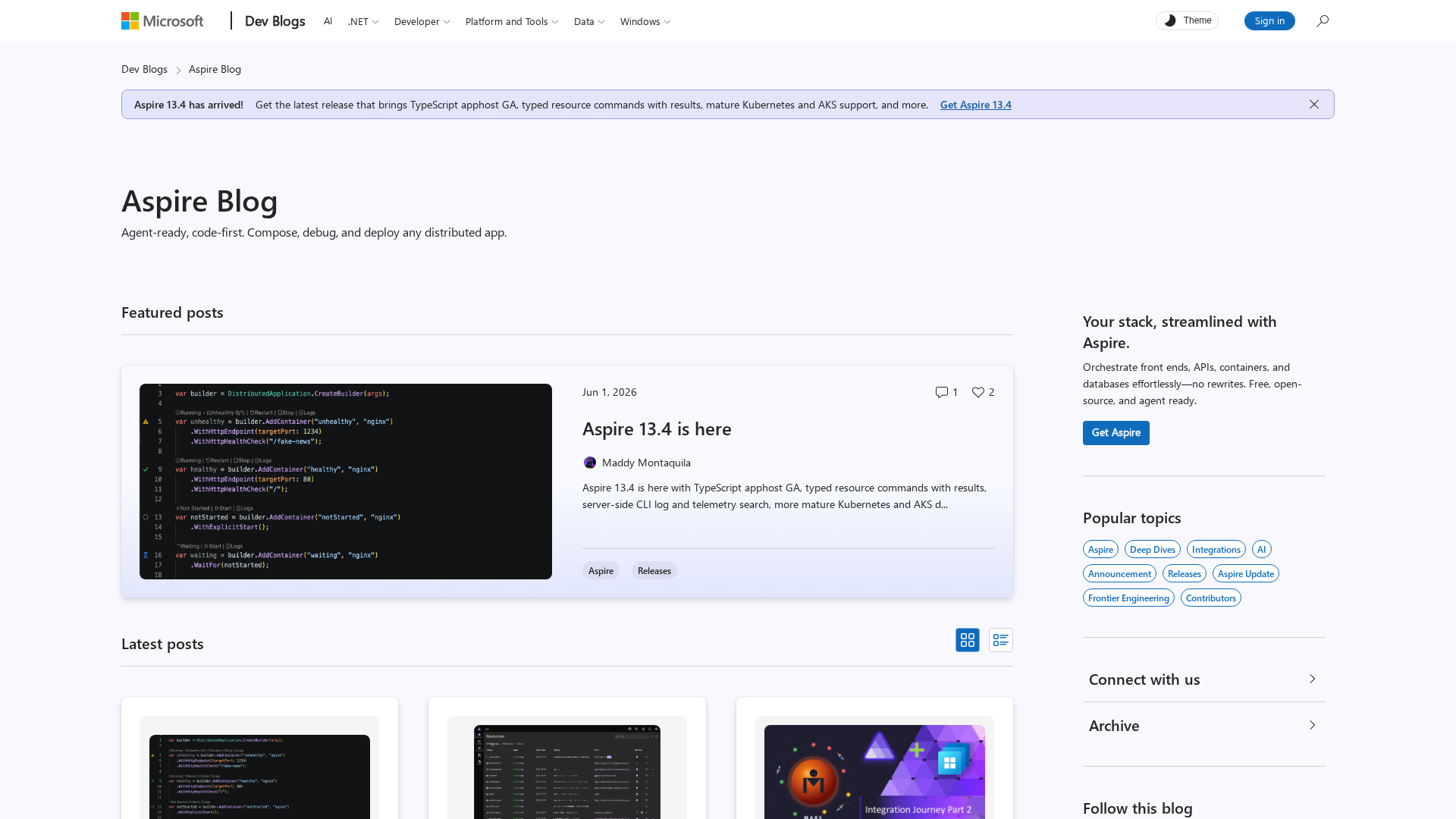Select Releases in Popular topics
The height and width of the screenshot is (819, 1456).
click(1184, 573)
